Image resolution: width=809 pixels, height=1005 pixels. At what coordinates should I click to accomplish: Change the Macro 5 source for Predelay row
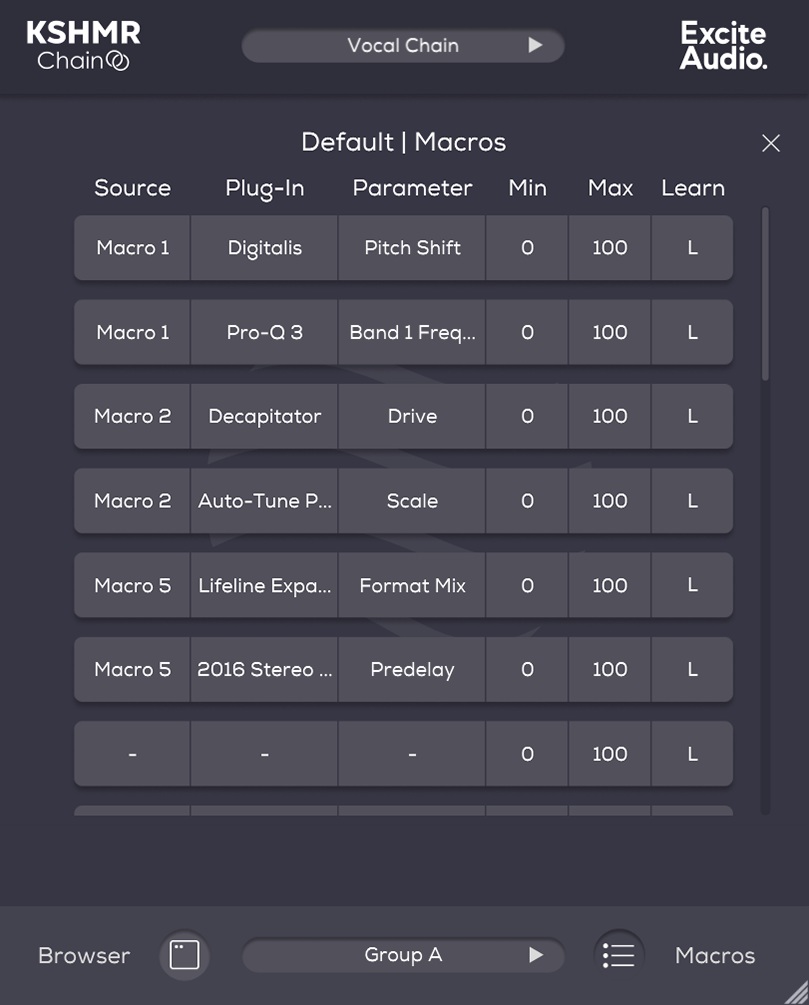131,670
